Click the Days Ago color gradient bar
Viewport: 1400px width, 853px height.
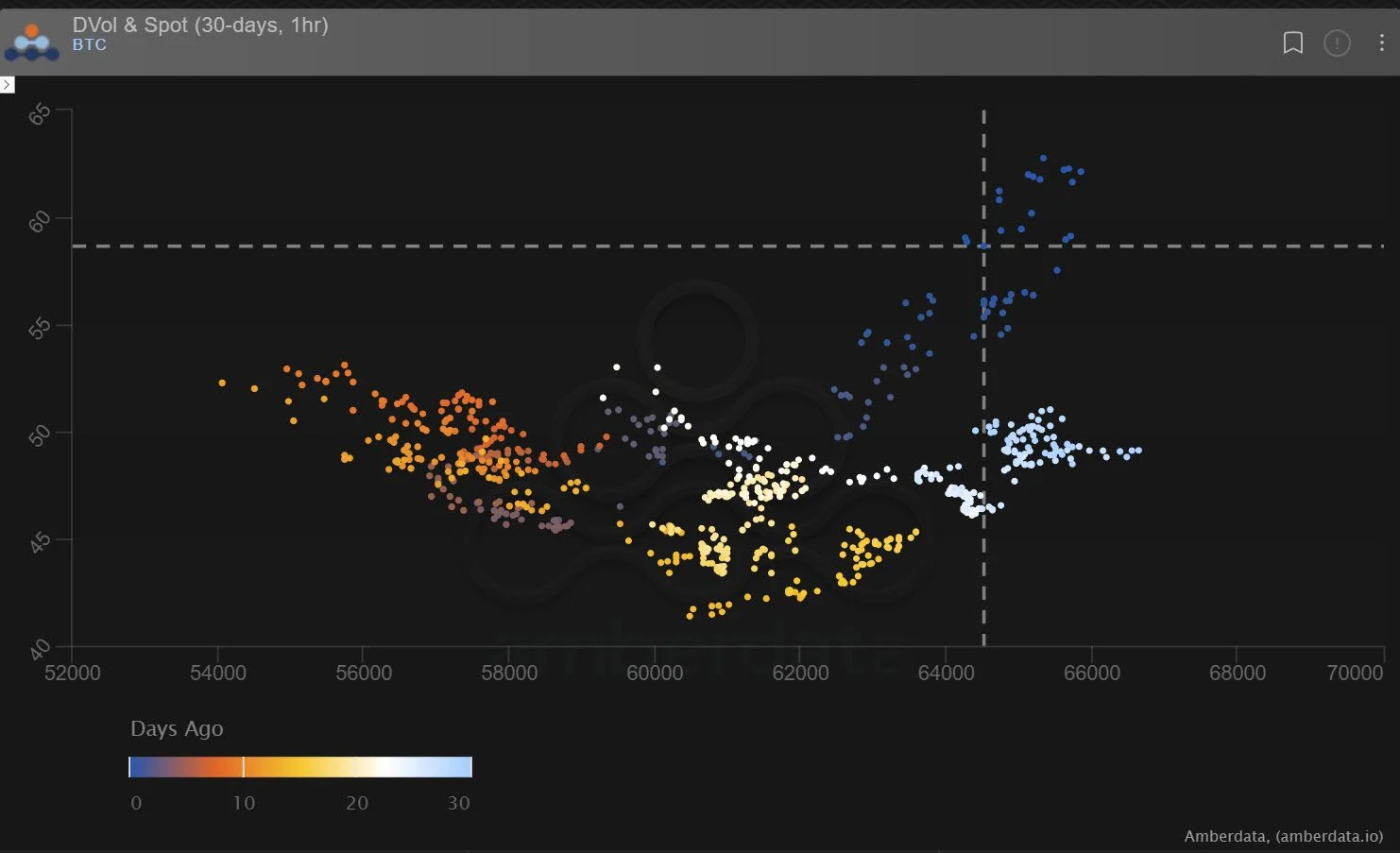click(300, 767)
